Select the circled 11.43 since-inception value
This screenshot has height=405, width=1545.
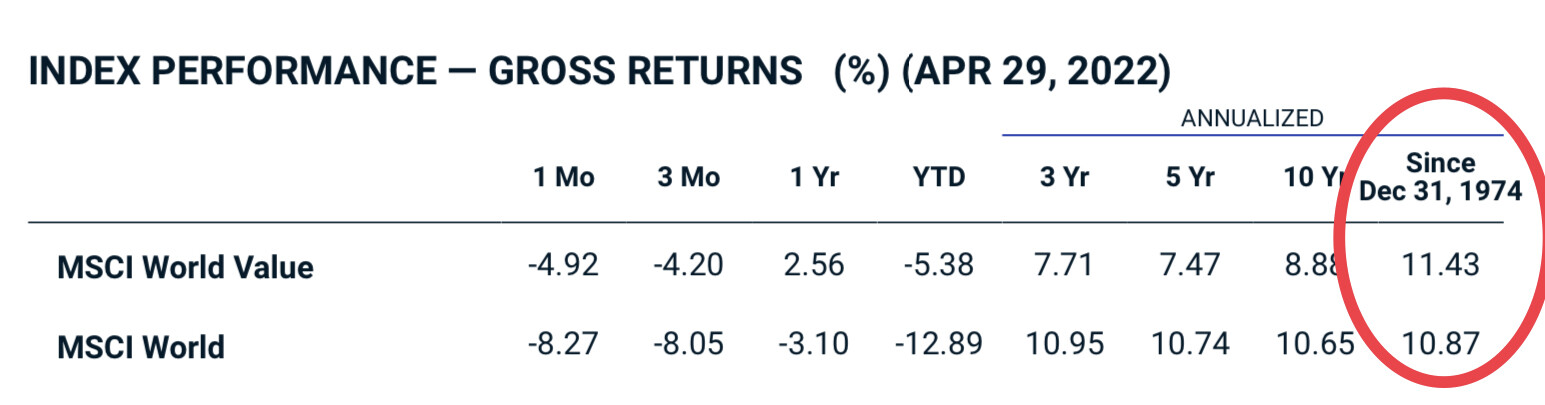tap(1441, 266)
